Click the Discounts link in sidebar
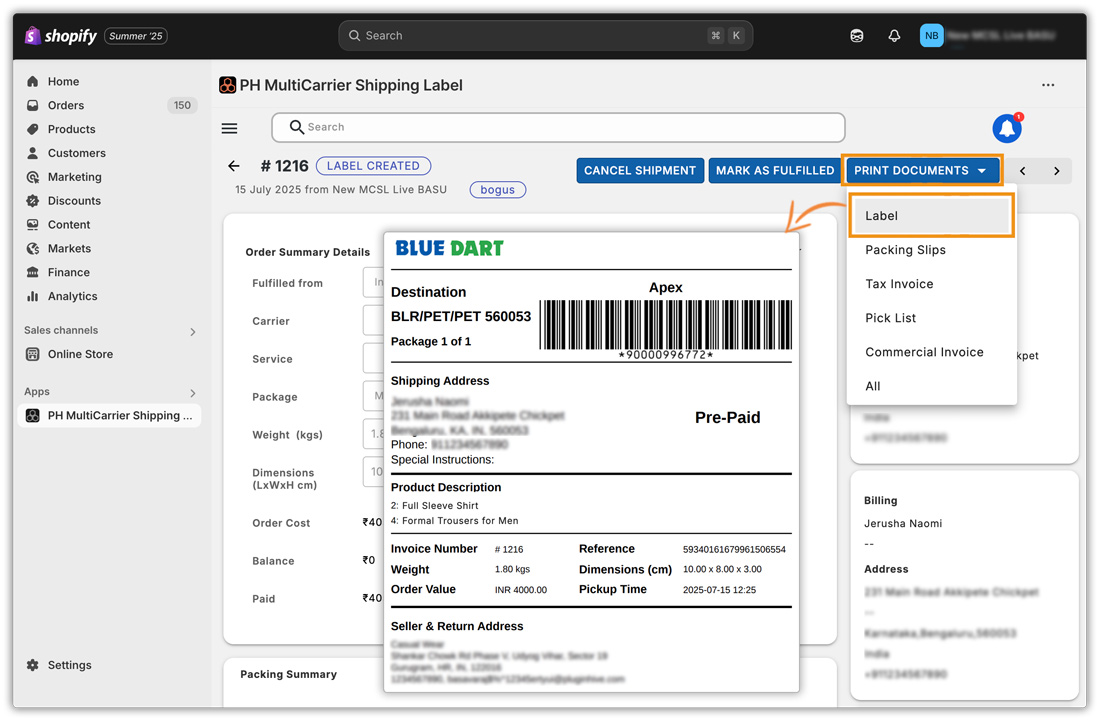Screen dimensions: 1100x722 click(x=74, y=201)
